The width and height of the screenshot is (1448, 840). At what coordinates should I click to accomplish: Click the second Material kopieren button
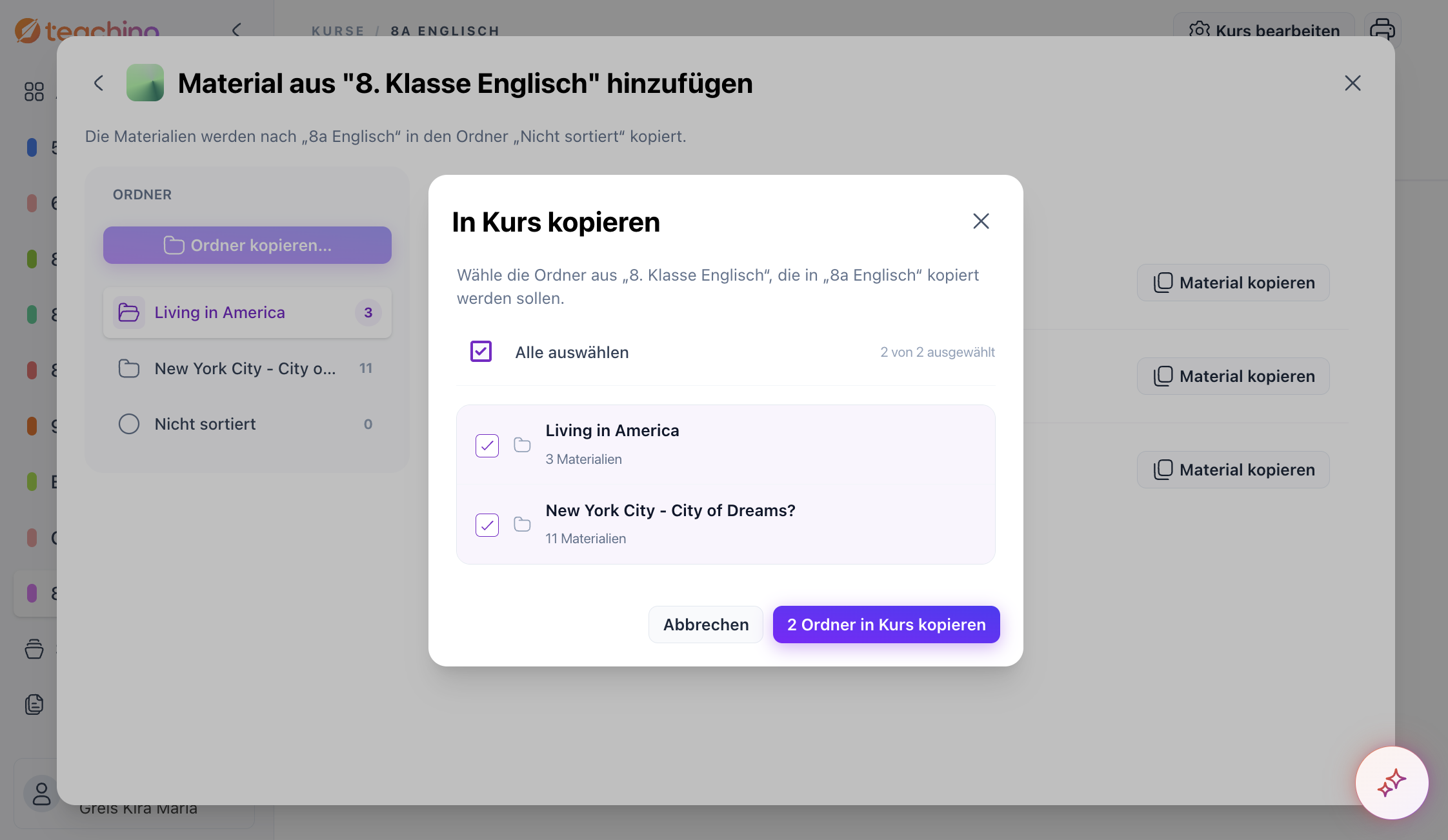pos(1233,376)
